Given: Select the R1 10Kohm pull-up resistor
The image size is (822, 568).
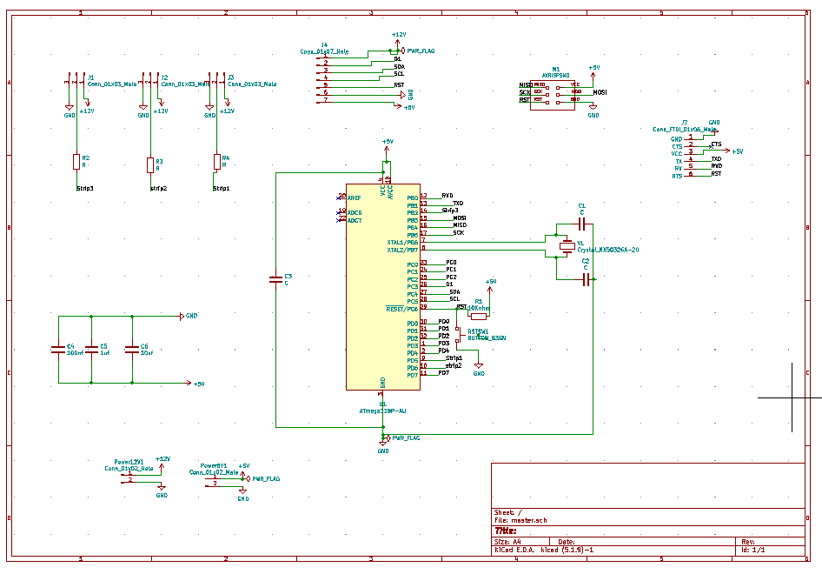Looking at the screenshot, I should (x=479, y=316).
